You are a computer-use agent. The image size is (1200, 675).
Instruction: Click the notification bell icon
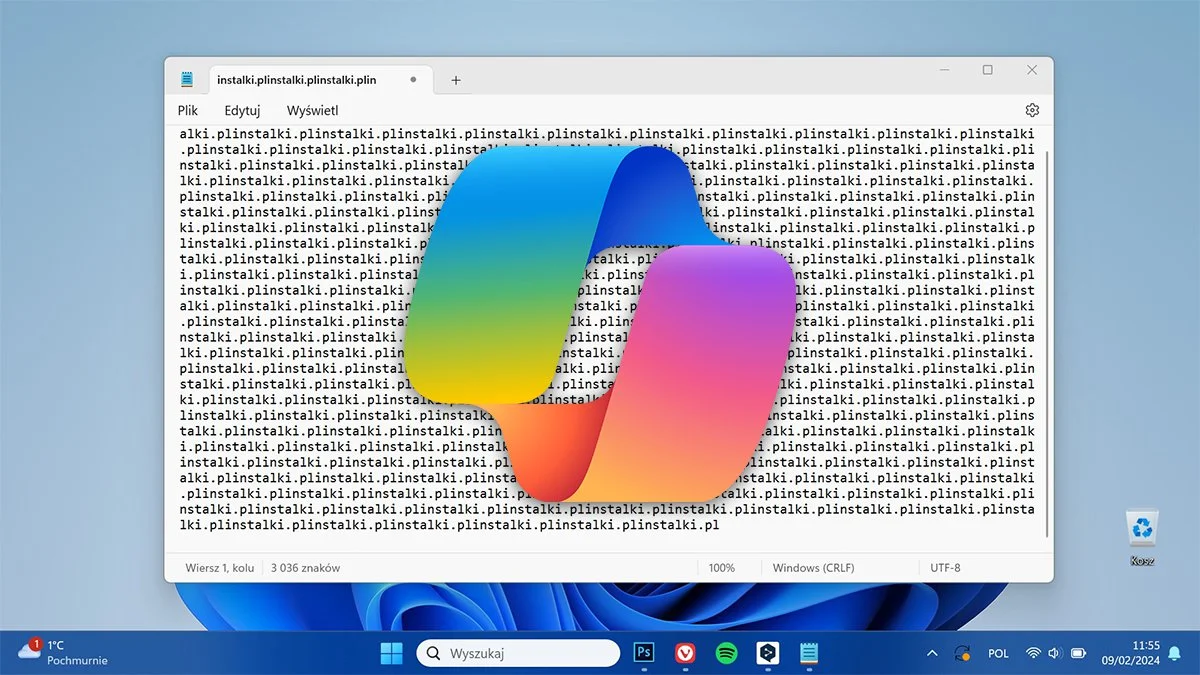(1173, 653)
